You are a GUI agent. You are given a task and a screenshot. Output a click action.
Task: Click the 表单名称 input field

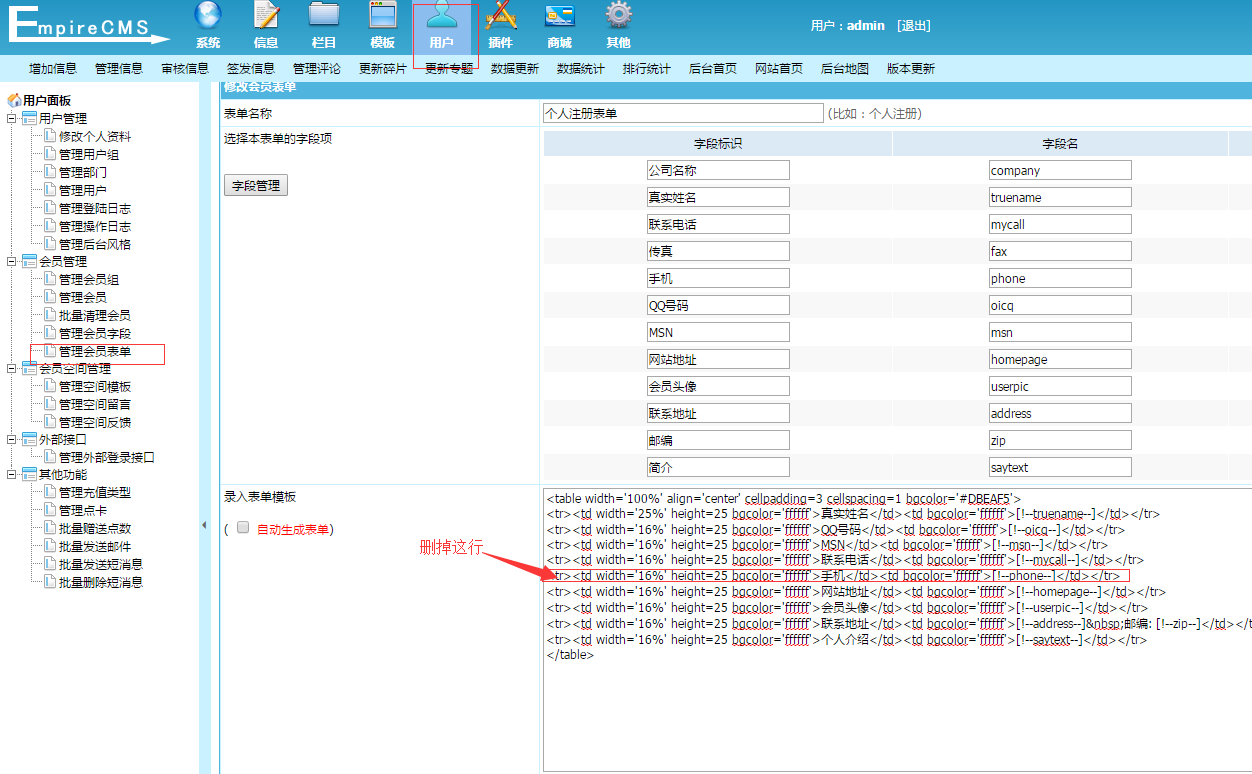683,113
